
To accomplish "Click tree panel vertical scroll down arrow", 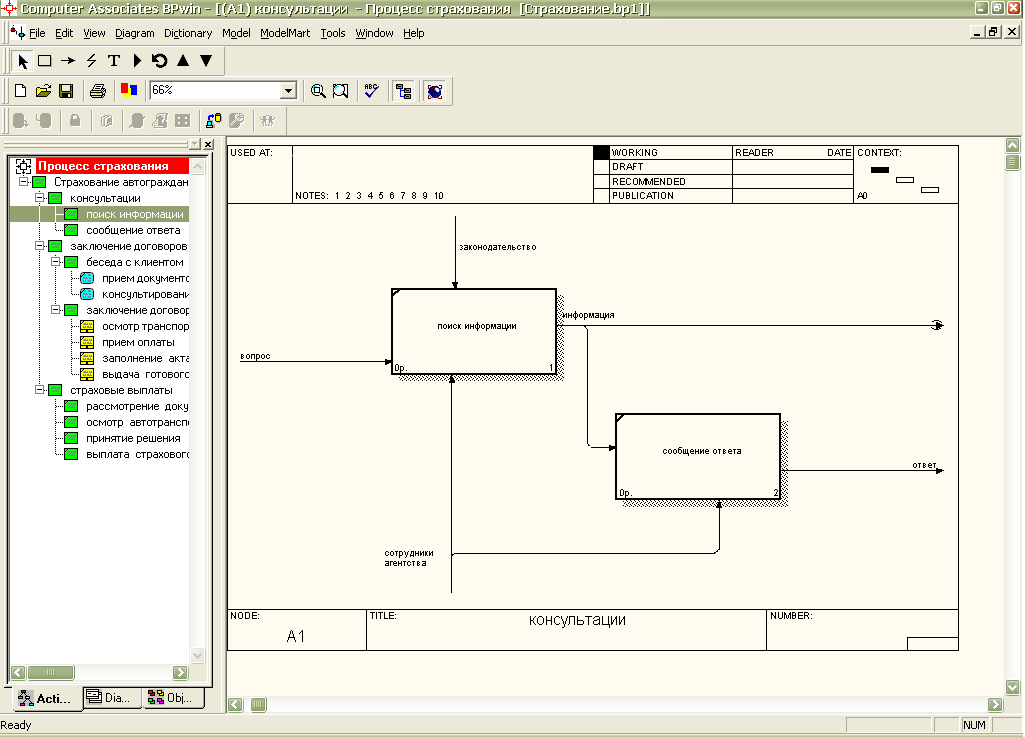I will (x=197, y=655).
